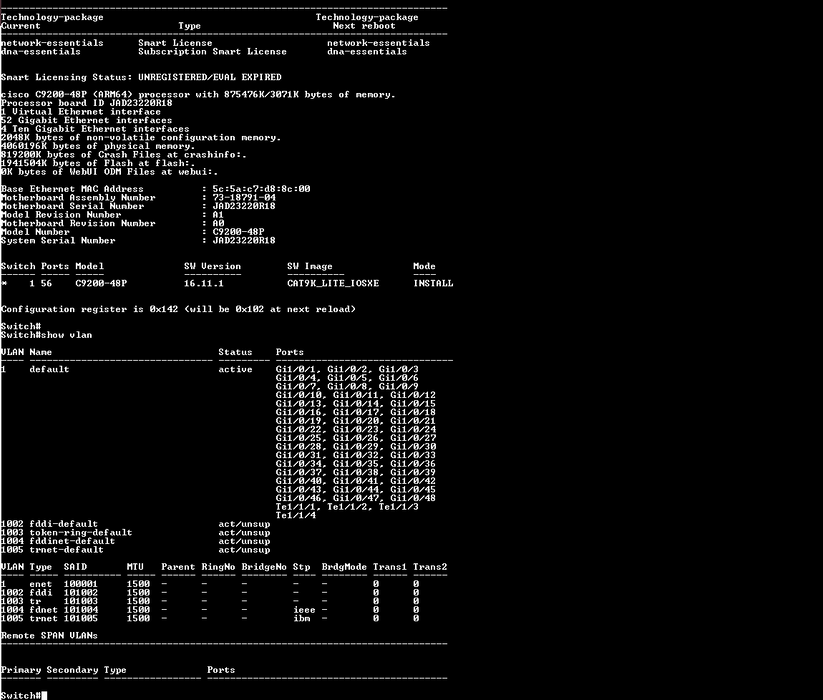Click '4 Ten Gigabit Ethernet interfaces' line

coord(95,129)
